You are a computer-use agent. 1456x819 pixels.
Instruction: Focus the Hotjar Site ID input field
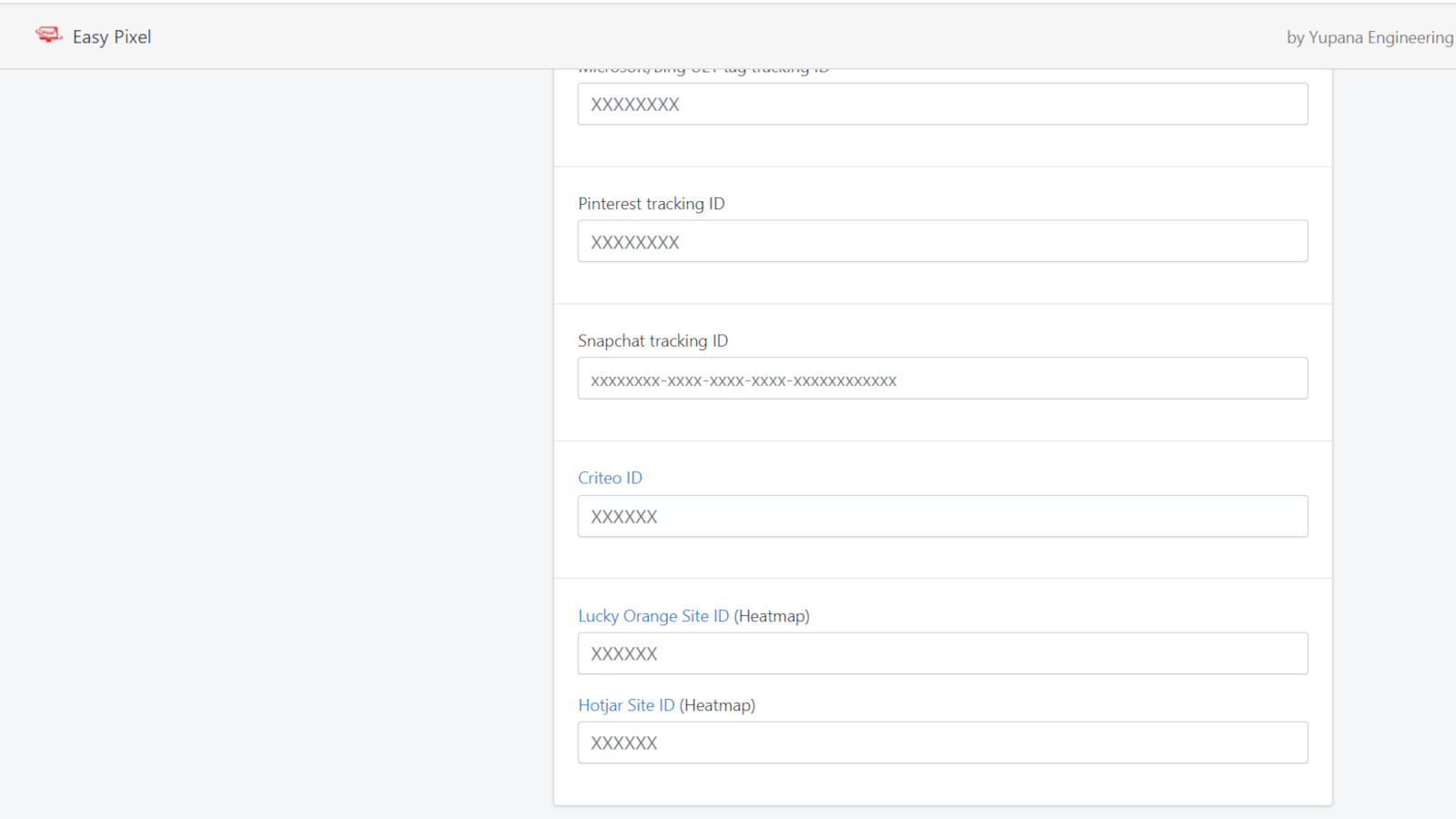pos(943,743)
